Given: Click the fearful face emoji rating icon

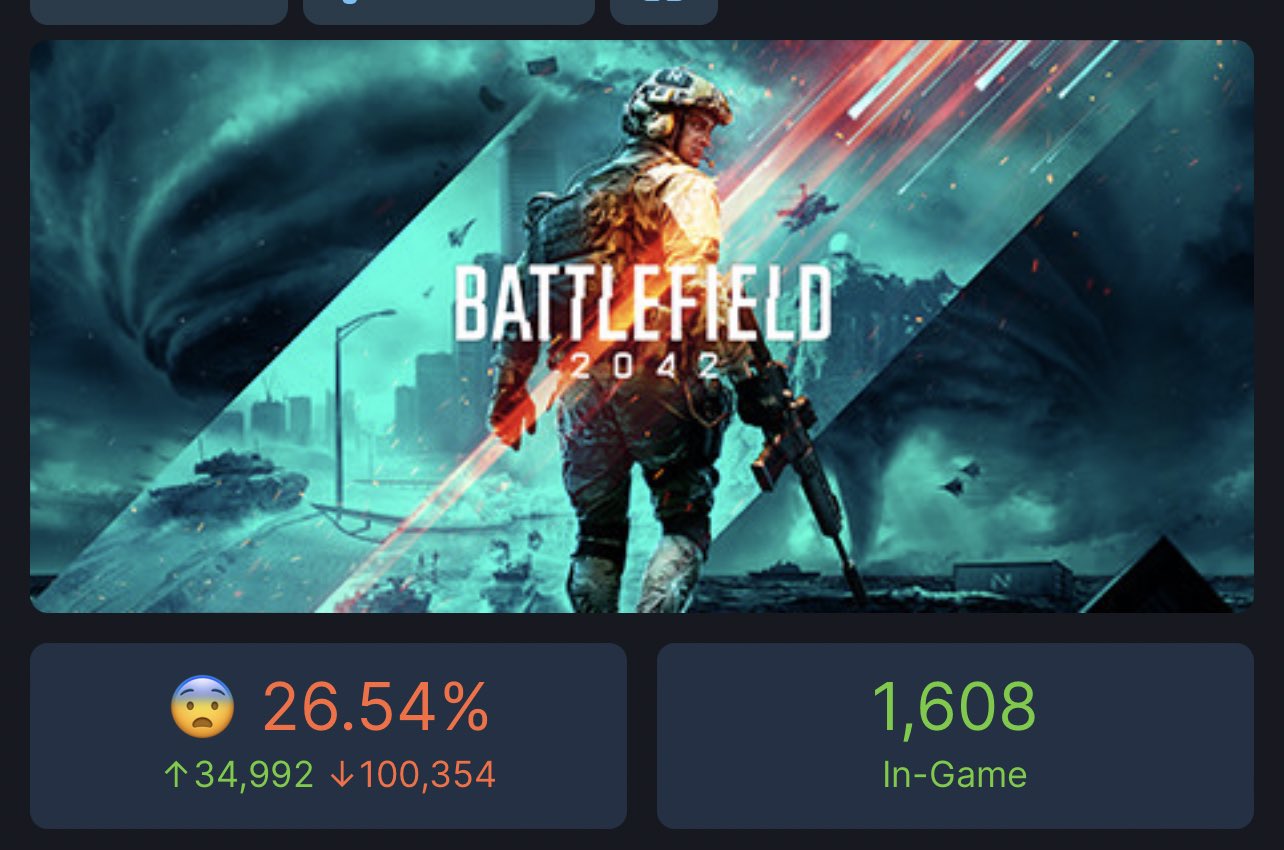Looking at the screenshot, I should [203, 706].
